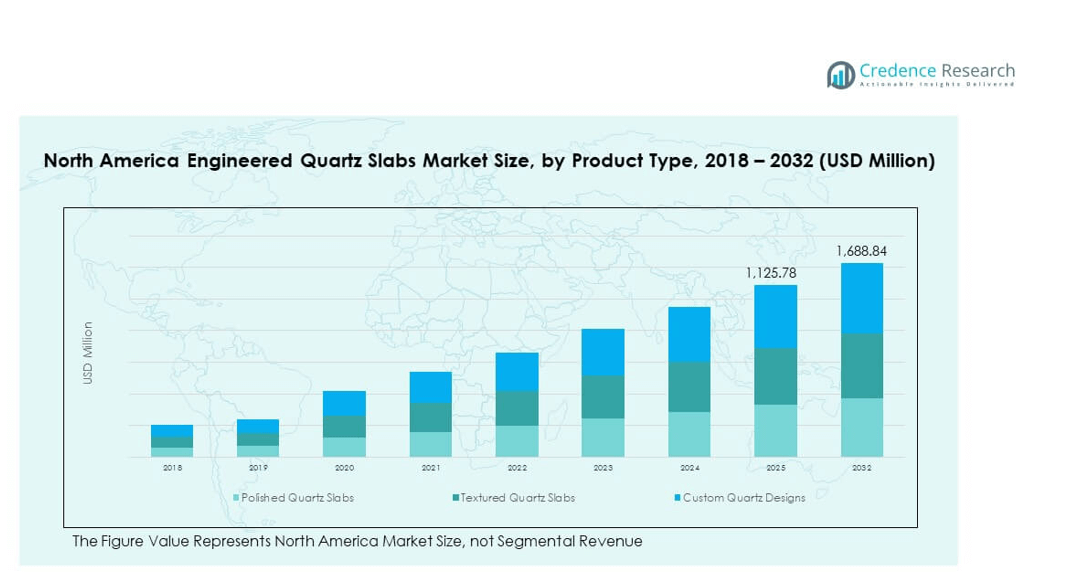Click the Custom Quartz segment of 2032 bar
Viewport: 1070px width, 587px height.
[861, 298]
